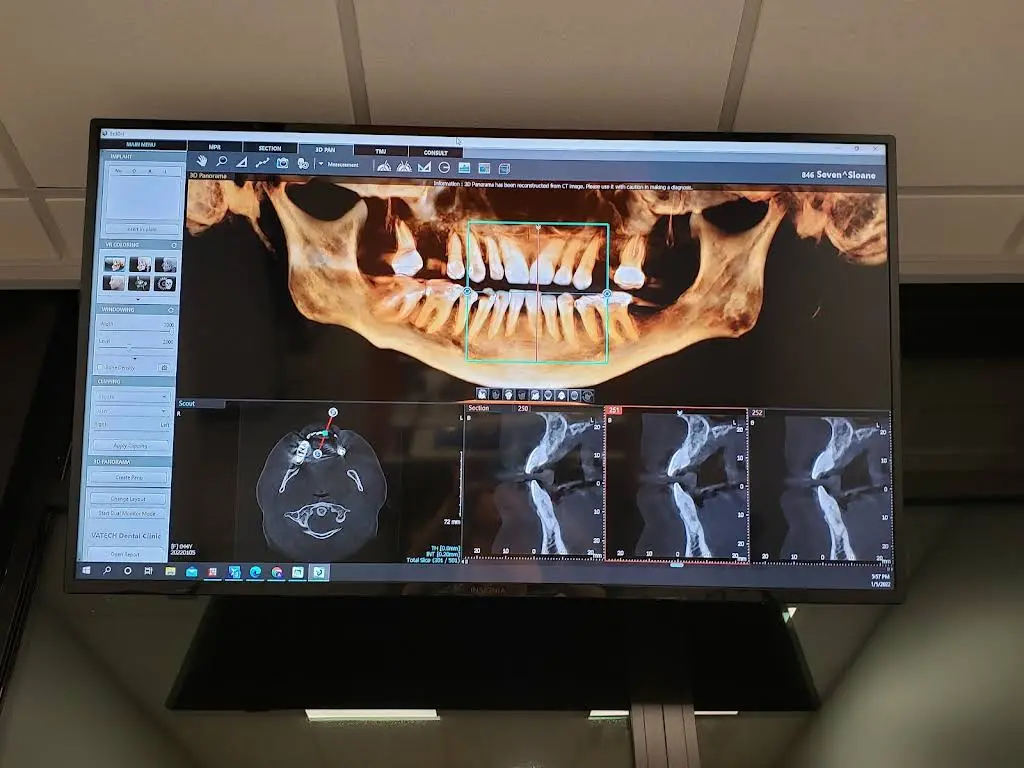
Task: Click the right panorama box handle
Action: [607, 295]
